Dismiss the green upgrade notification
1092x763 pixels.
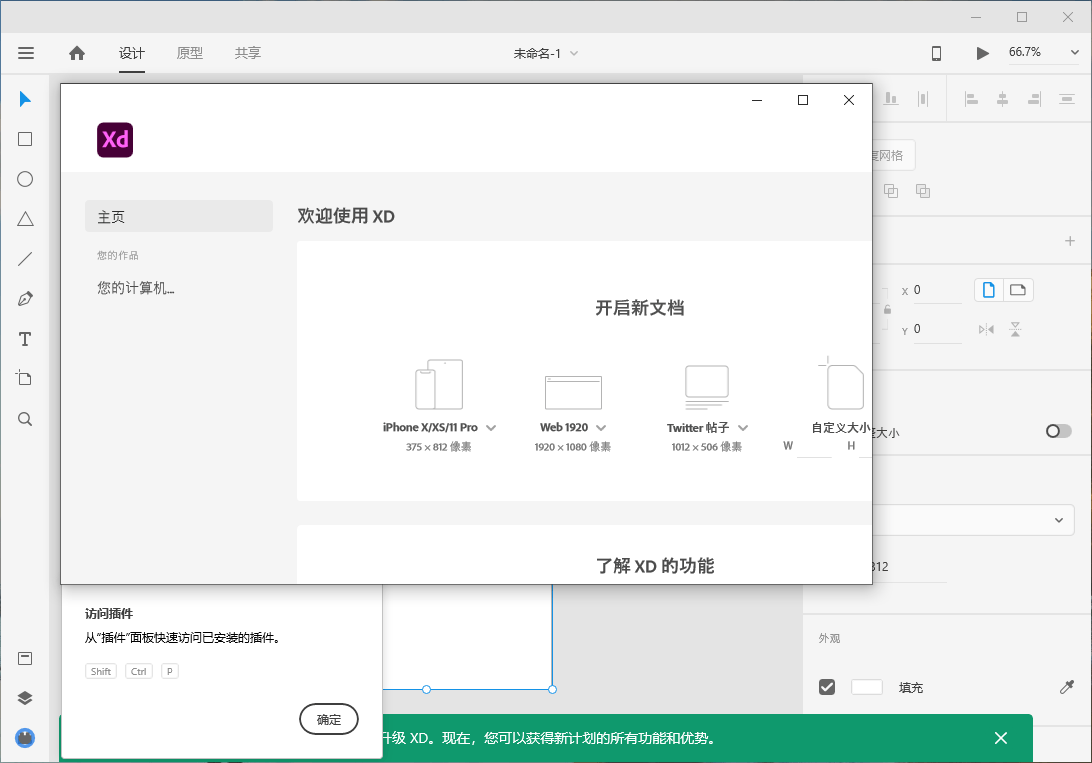click(x=1001, y=738)
